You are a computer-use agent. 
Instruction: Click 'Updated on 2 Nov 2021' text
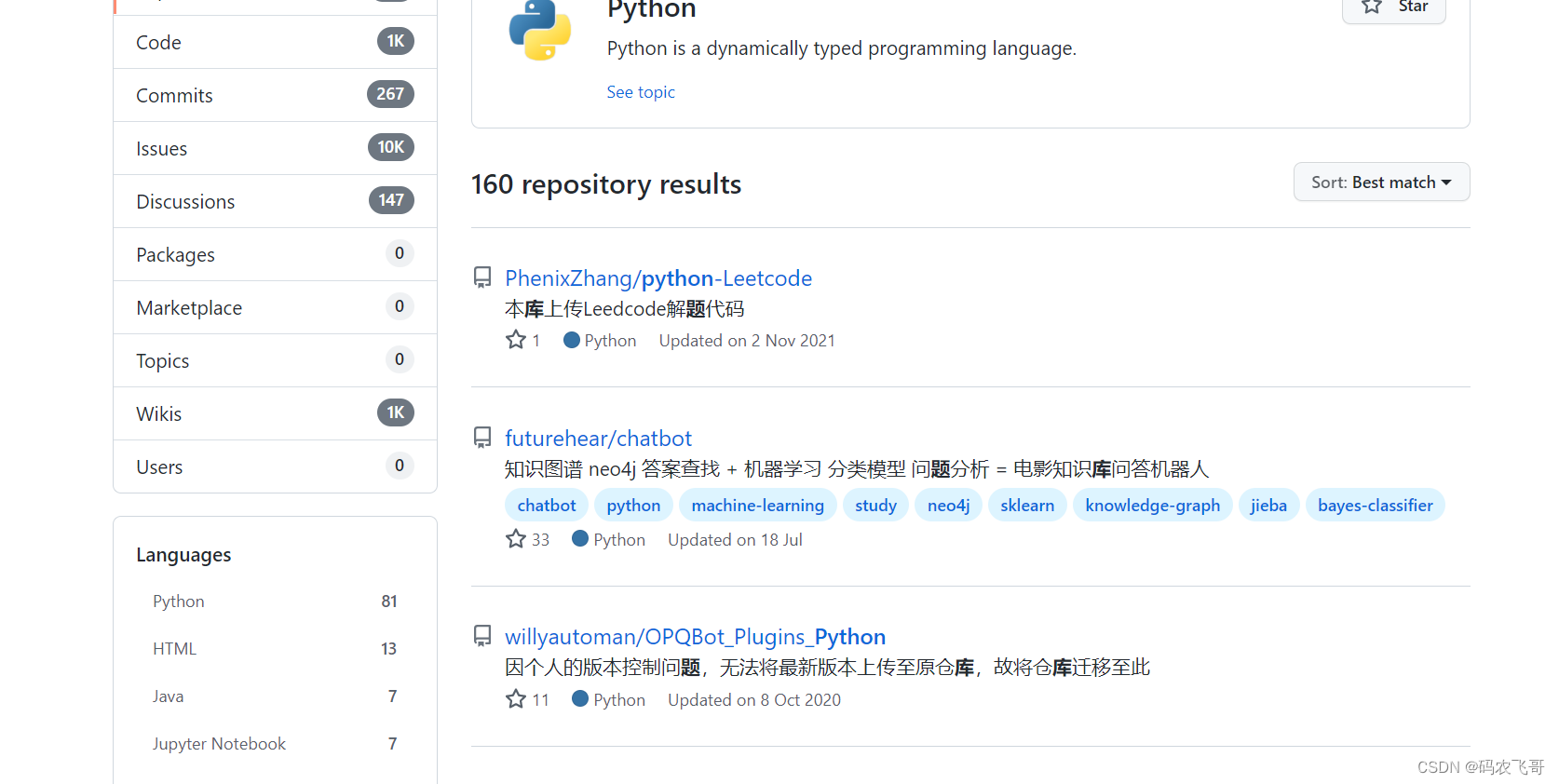click(x=747, y=341)
